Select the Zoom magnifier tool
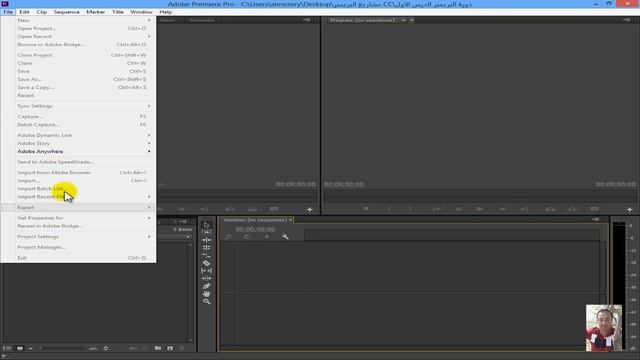This screenshot has width=640, height=360. click(207, 302)
